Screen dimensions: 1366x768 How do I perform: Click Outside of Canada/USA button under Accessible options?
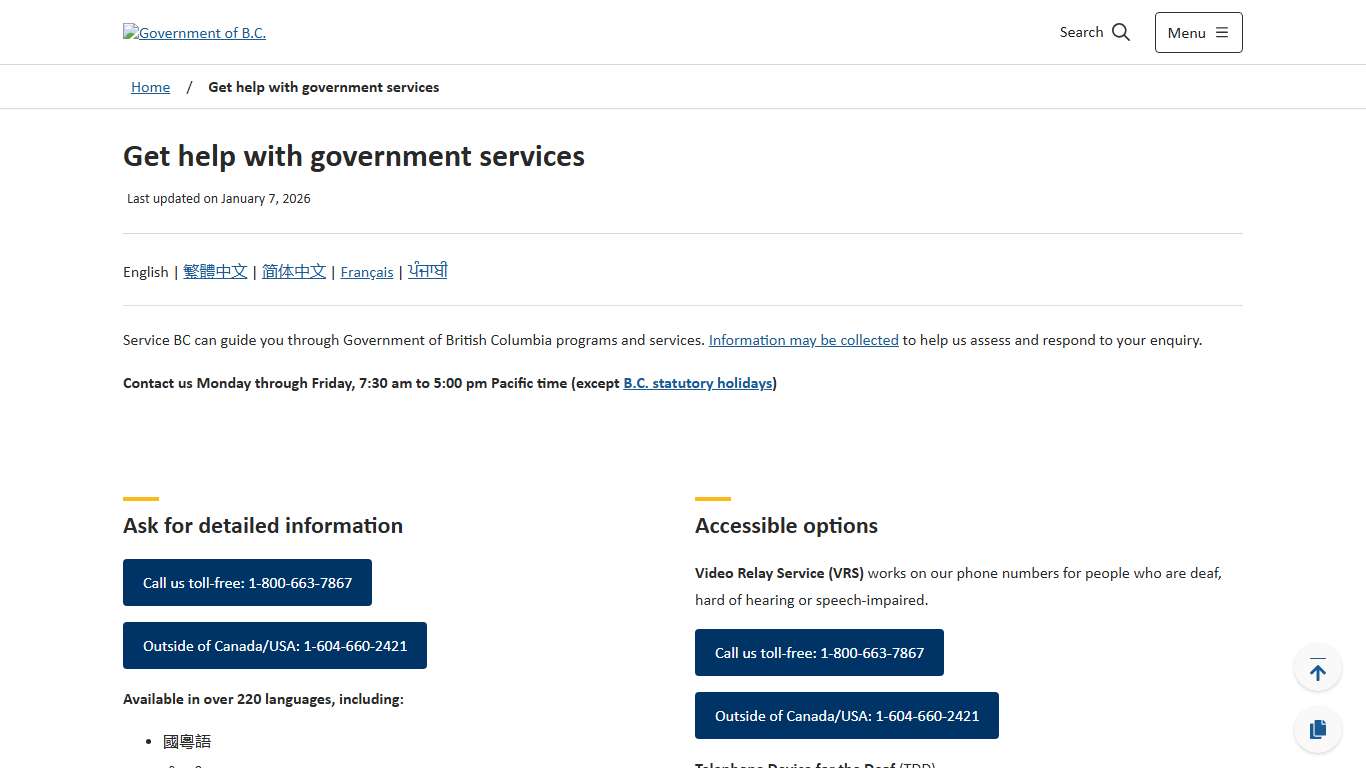[x=847, y=715]
